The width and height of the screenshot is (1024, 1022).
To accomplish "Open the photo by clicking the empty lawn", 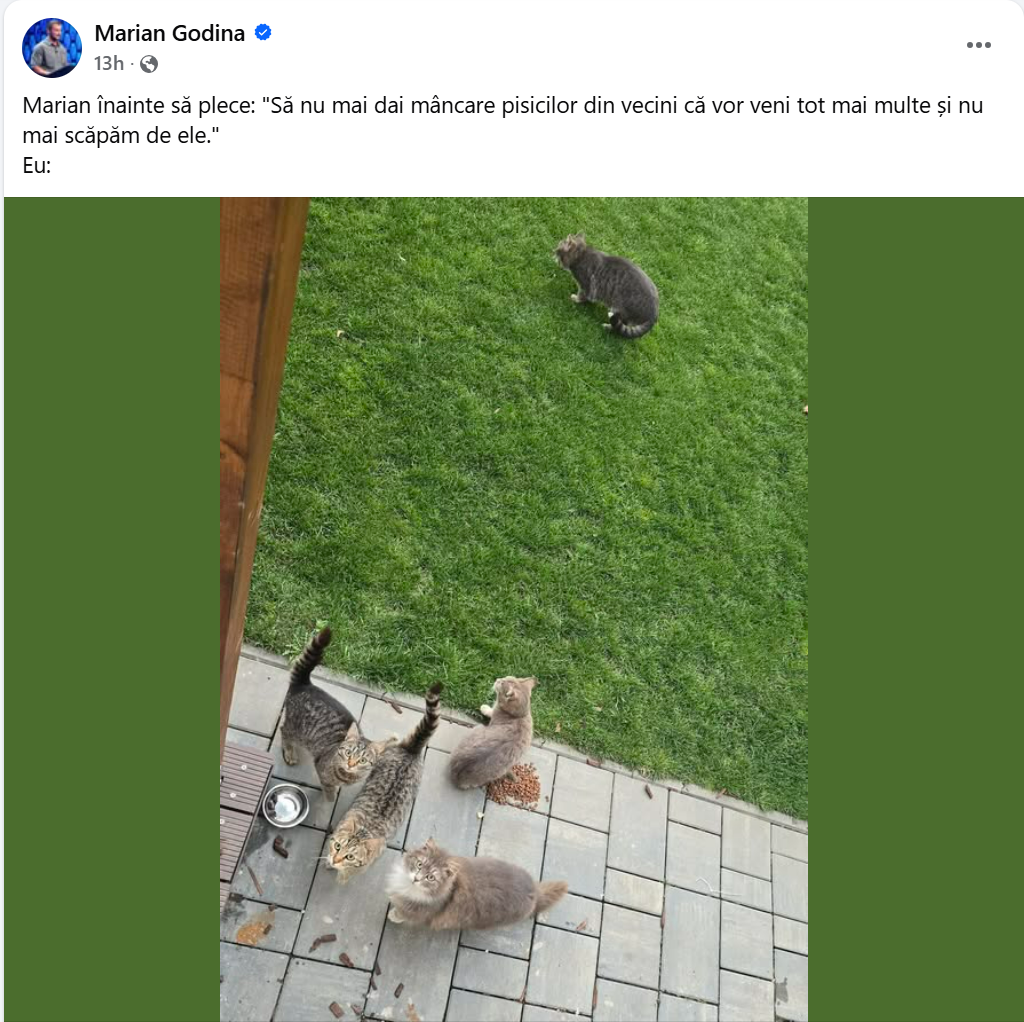I will coord(522,490).
